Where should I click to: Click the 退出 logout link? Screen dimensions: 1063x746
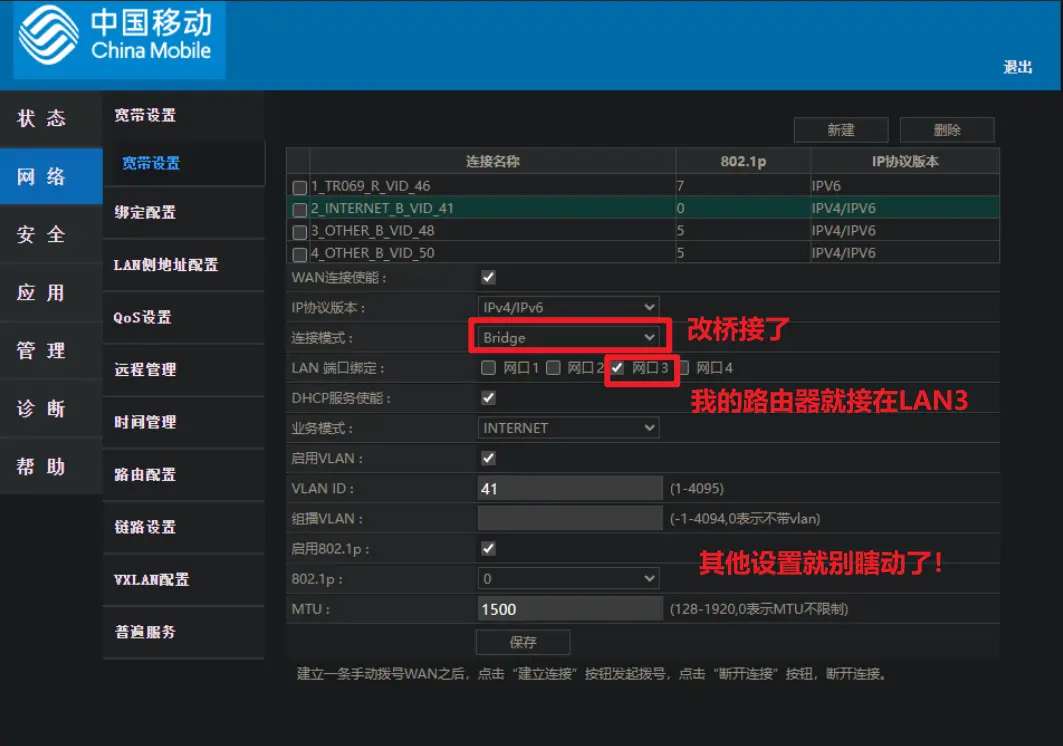(x=1017, y=67)
